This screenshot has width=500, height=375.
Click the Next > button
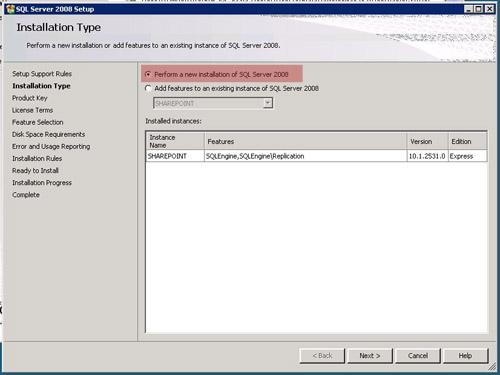tap(370, 356)
